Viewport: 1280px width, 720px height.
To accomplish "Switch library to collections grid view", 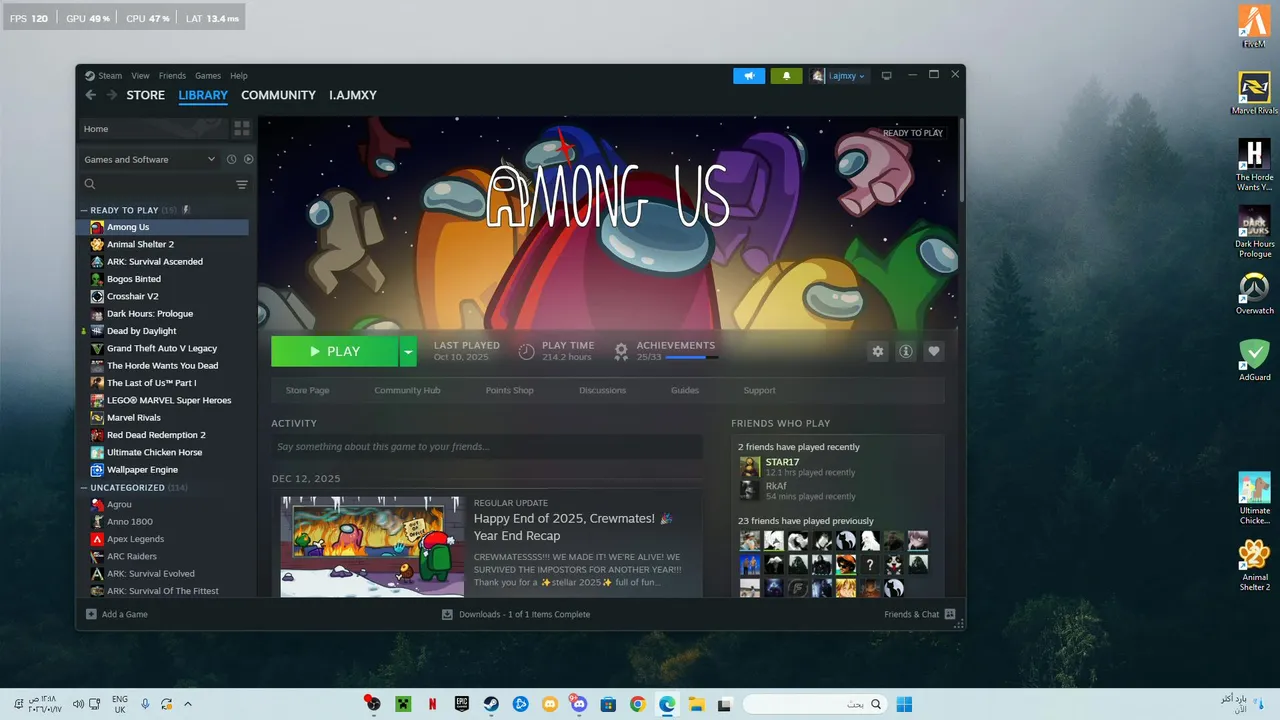I will (x=241, y=129).
